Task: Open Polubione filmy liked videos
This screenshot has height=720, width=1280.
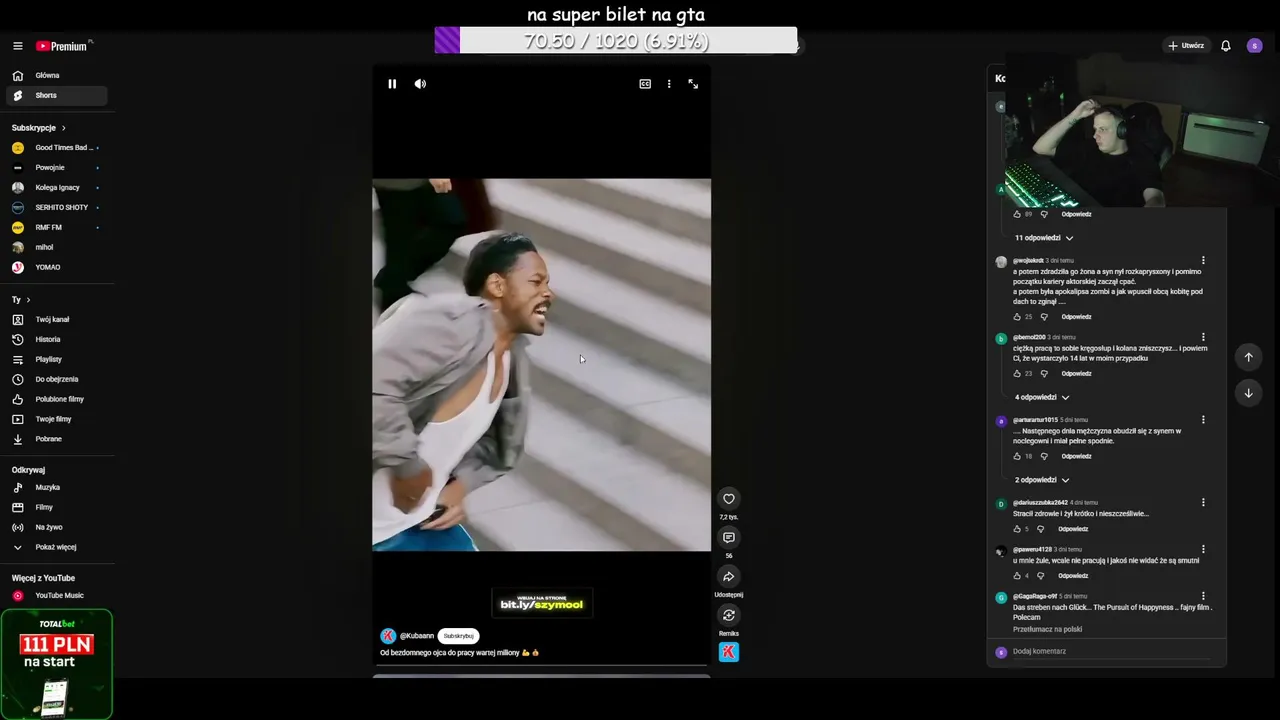Action: pos(56,400)
